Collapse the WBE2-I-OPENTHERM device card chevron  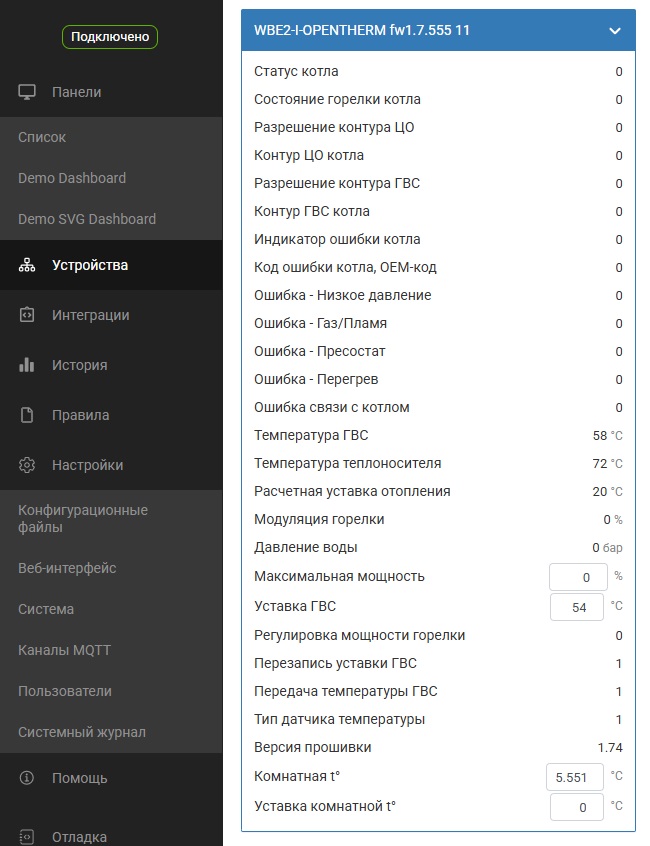pyautogui.click(x=614, y=31)
